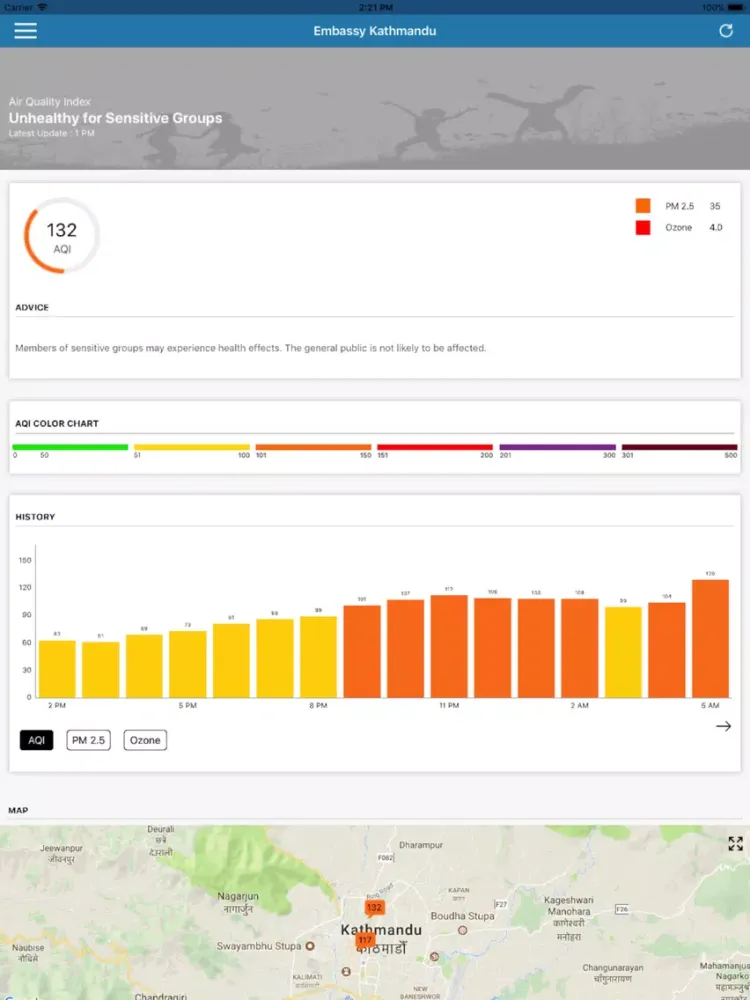Click the 'Latest Update : 1 PM' text
Image resolution: width=750 pixels, height=1000 pixels.
point(52,133)
